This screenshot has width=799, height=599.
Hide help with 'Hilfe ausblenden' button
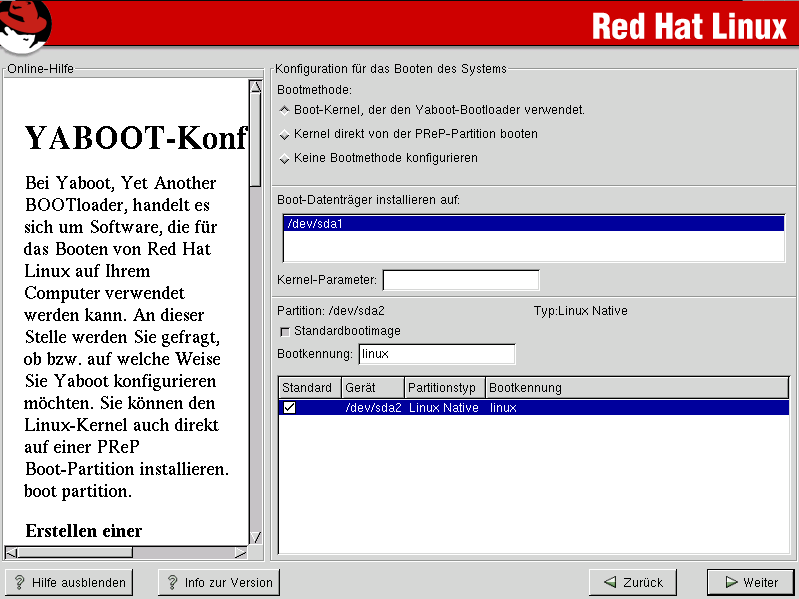(x=70, y=582)
